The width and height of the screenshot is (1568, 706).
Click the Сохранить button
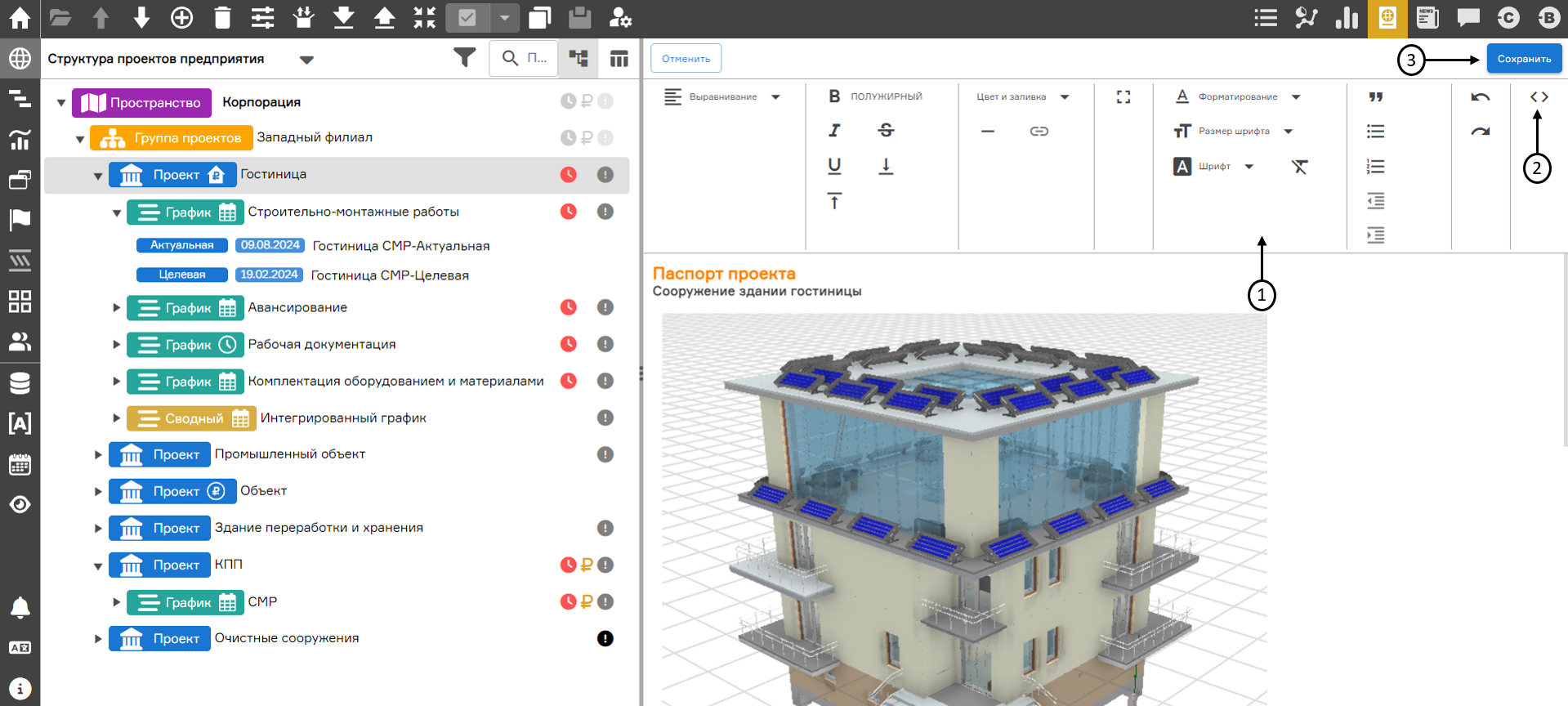click(x=1524, y=59)
